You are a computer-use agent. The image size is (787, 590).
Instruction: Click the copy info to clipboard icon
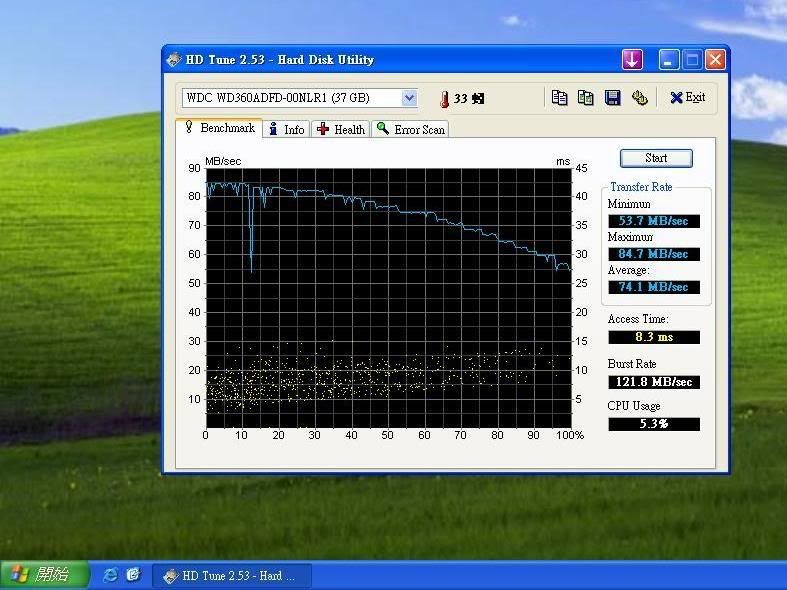pos(559,97)
